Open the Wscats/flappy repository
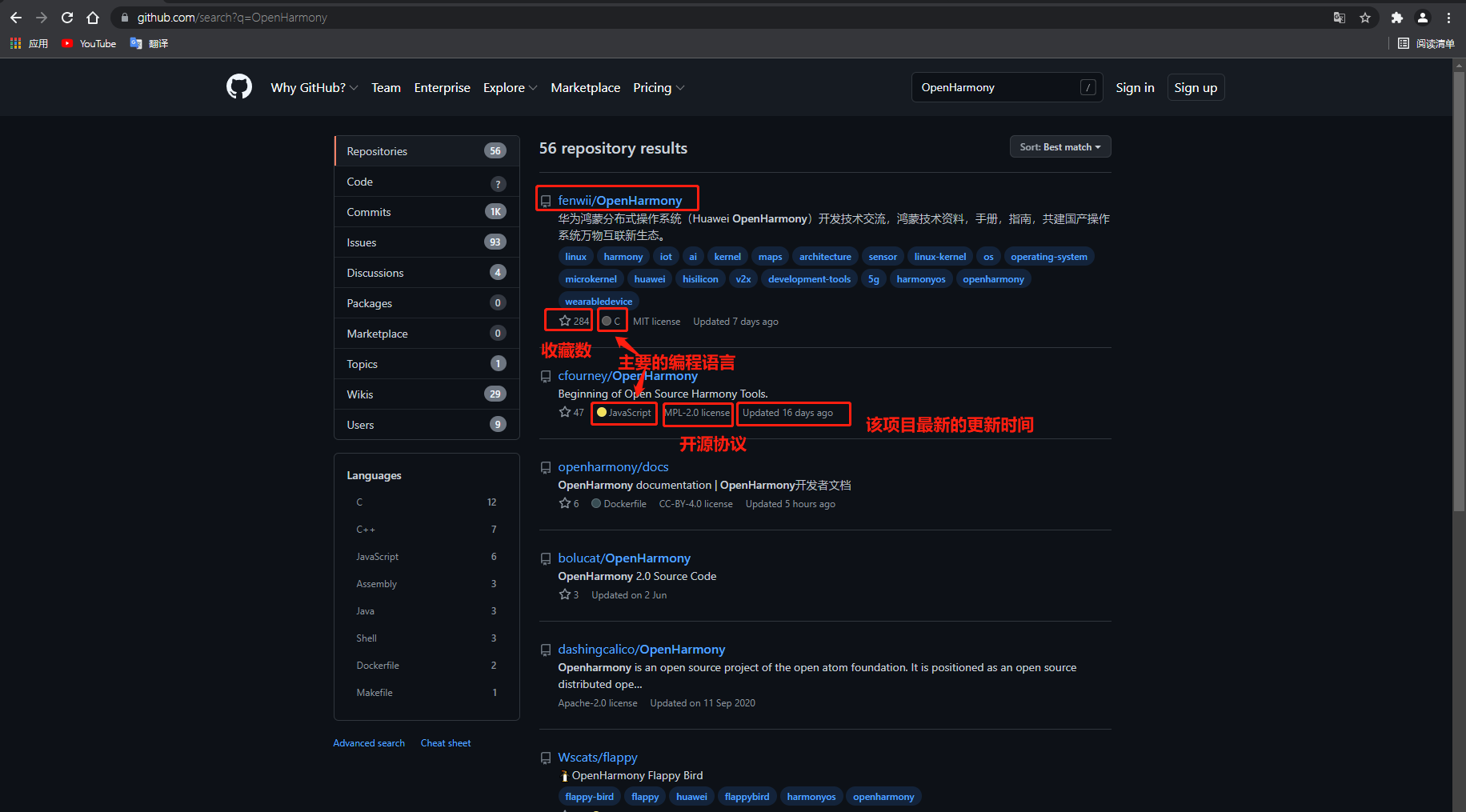Image resolution: width=1466 pixels, height=812 pixels. (598, 757)
